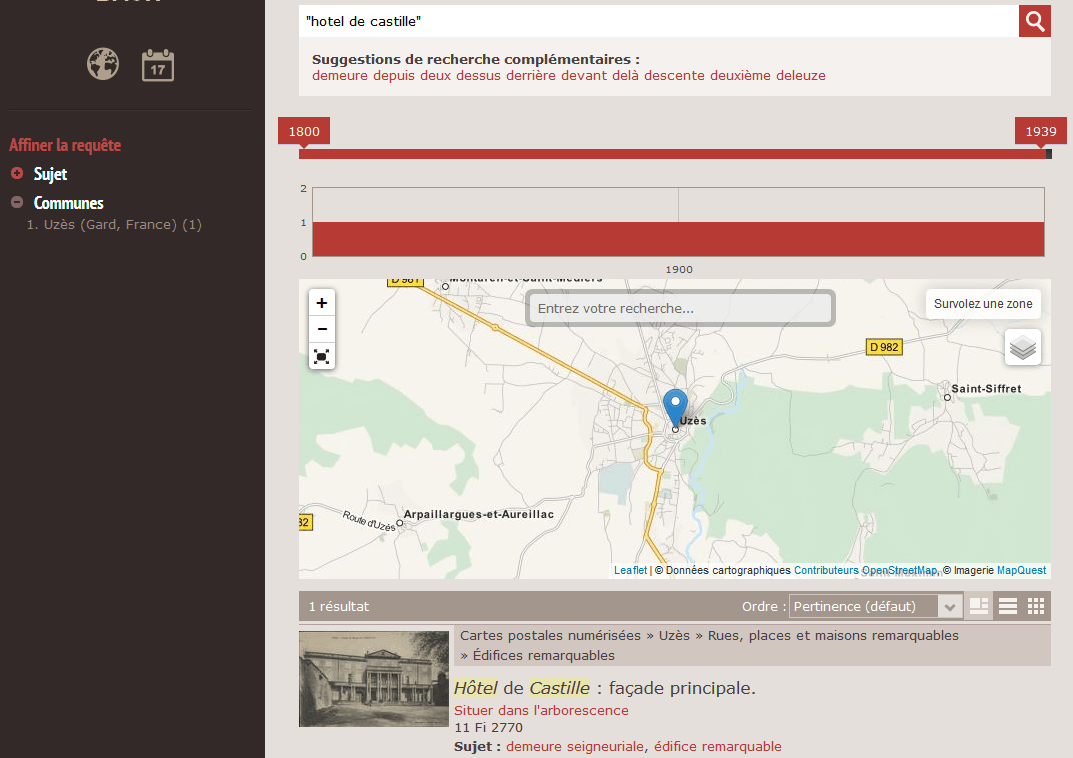Viewport: 1073px width, 758px height.
Task: Switch to list results view
Action: (1008, 606)
